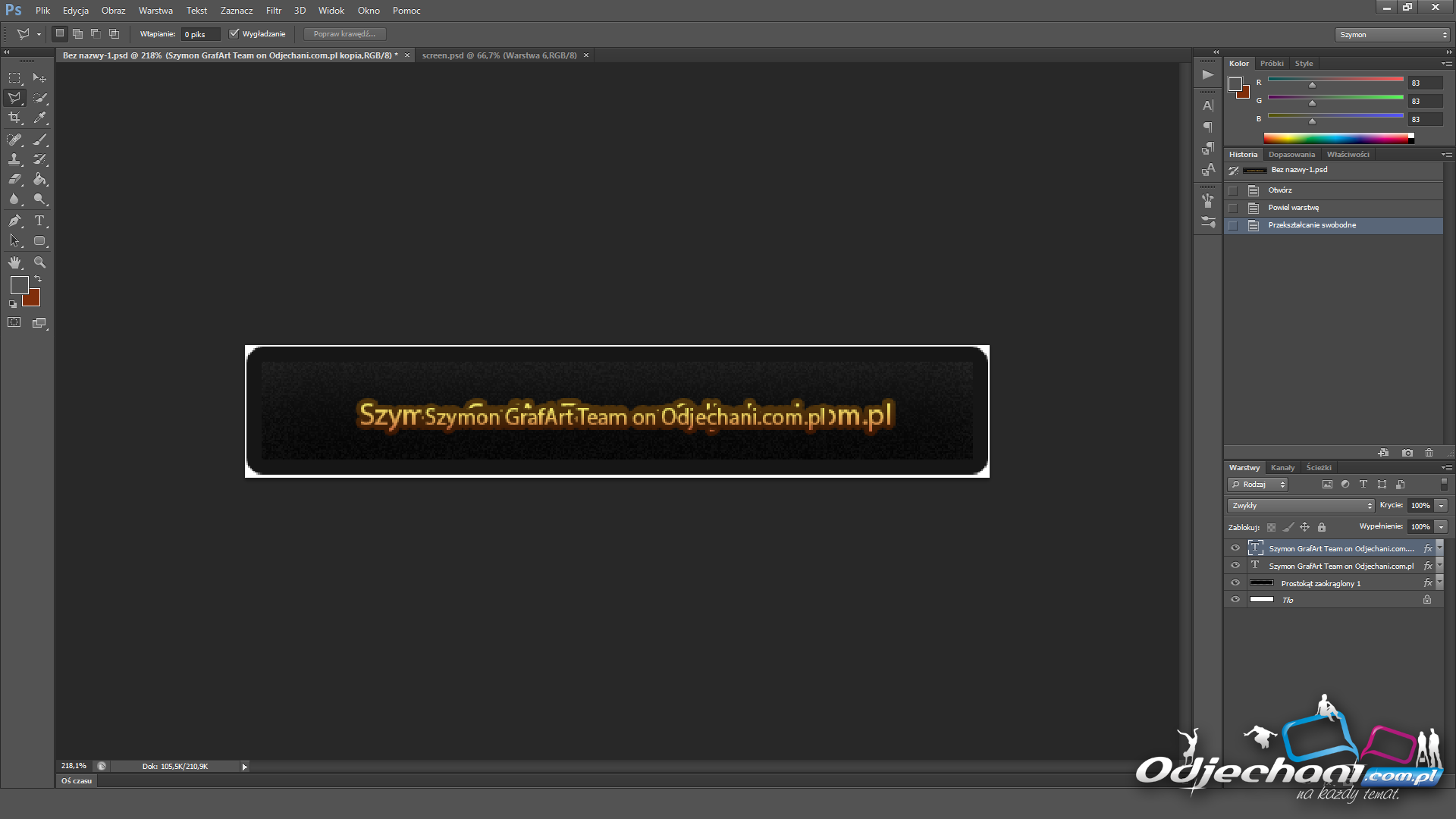Open the tool preset picker arrow

pos(39,34)
